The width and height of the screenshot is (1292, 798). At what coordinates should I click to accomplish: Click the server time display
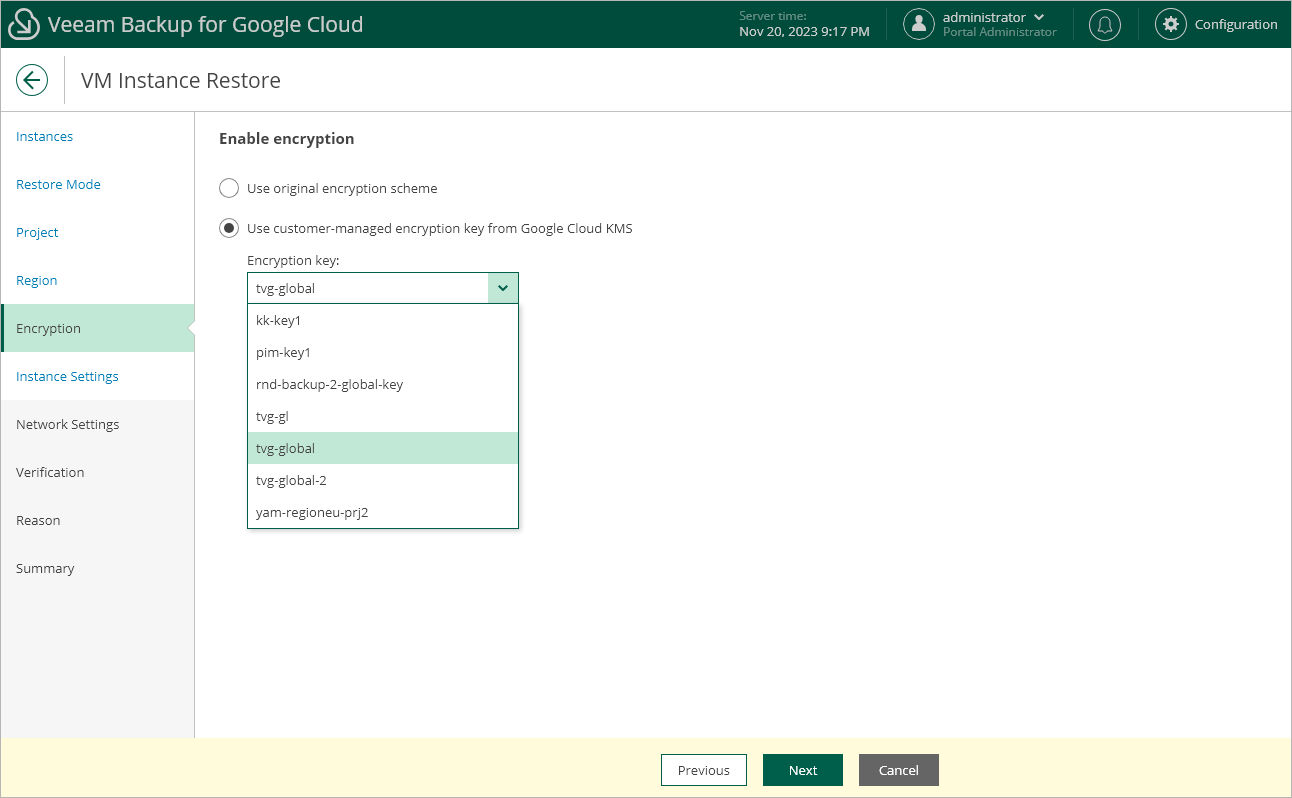click(x=804, y=24)
